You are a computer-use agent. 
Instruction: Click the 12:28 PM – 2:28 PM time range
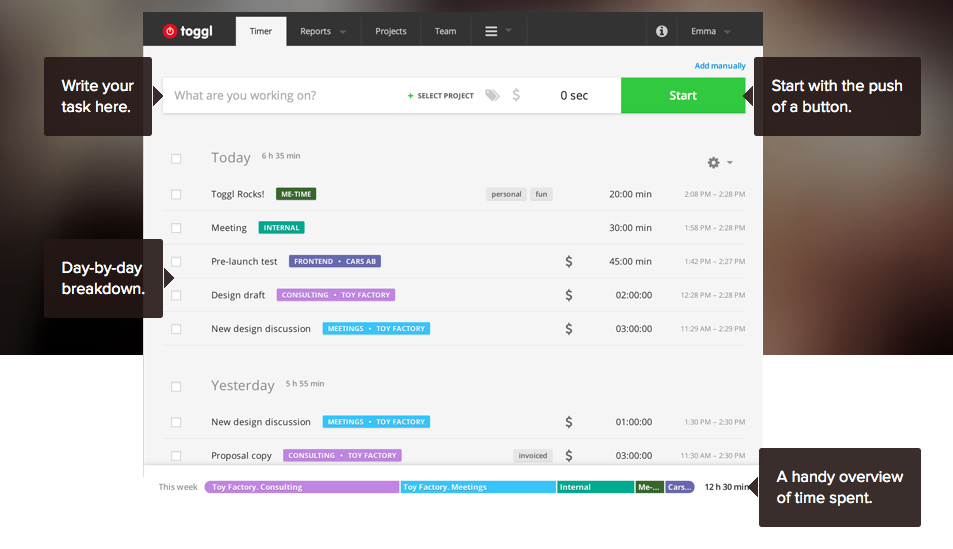point(713,295)
